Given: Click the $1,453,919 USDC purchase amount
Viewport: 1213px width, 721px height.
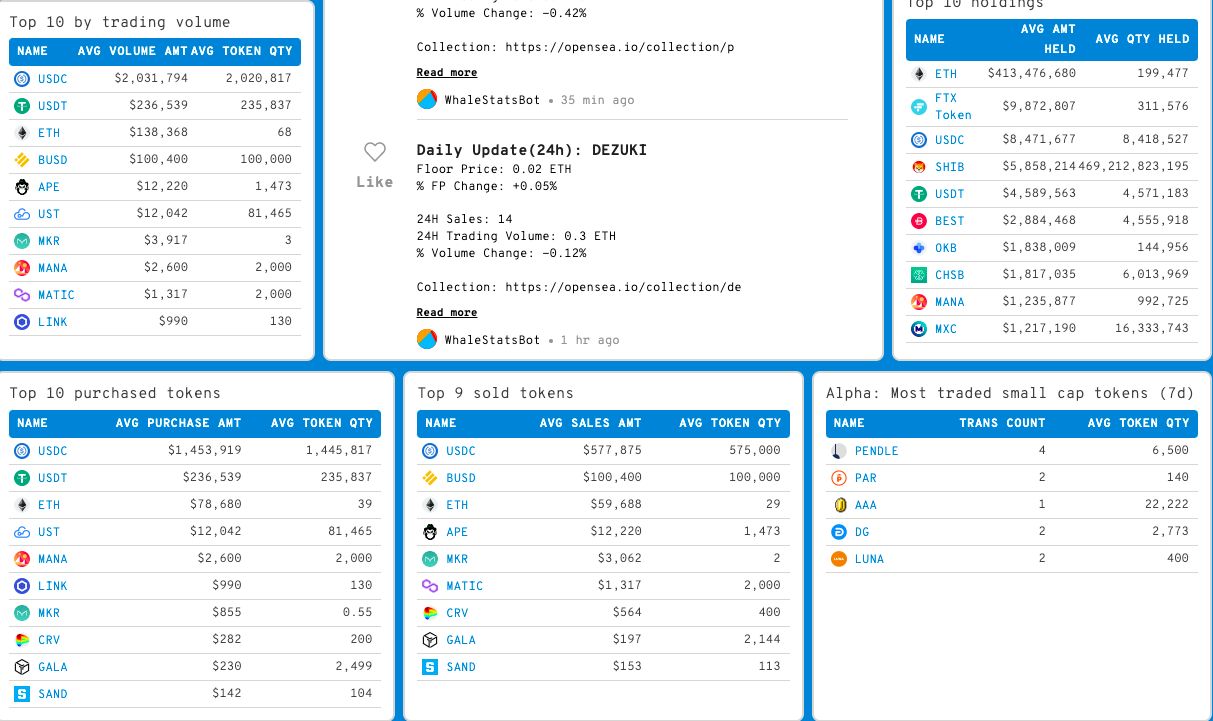Looking at the screenshot, I should coord(205,451).
